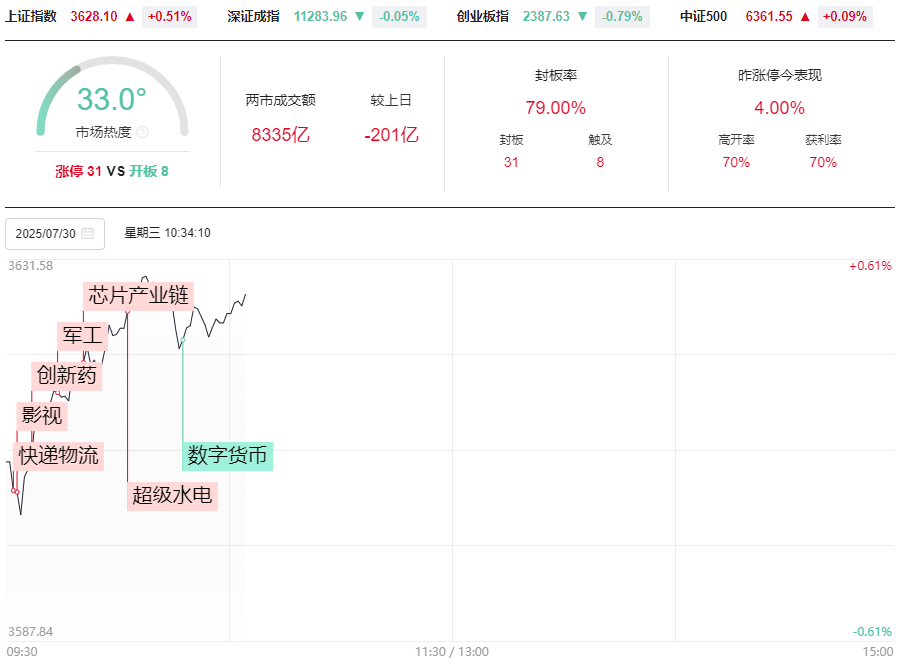This screenshot has width=900, height=665.
Task: Click the red up arrow beside 上证指数
Action: click(130, 16)
